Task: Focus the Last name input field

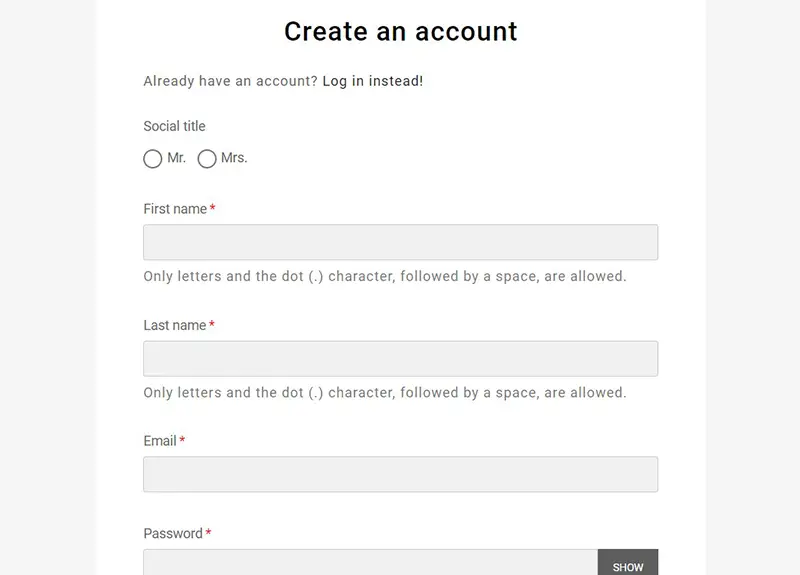Action: [401, 358]
